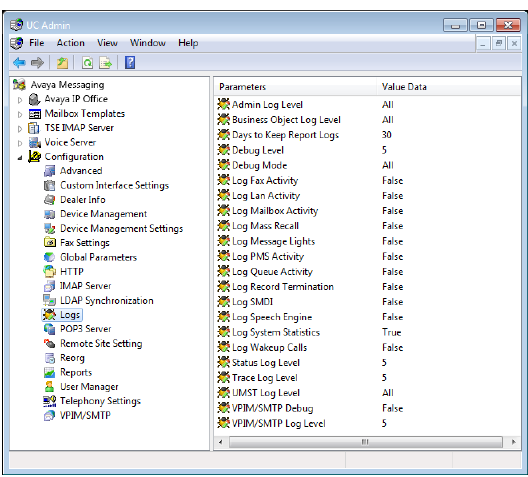Click the bug icon beside Debug Level
528x477 pixels.
tap(224, 150)
